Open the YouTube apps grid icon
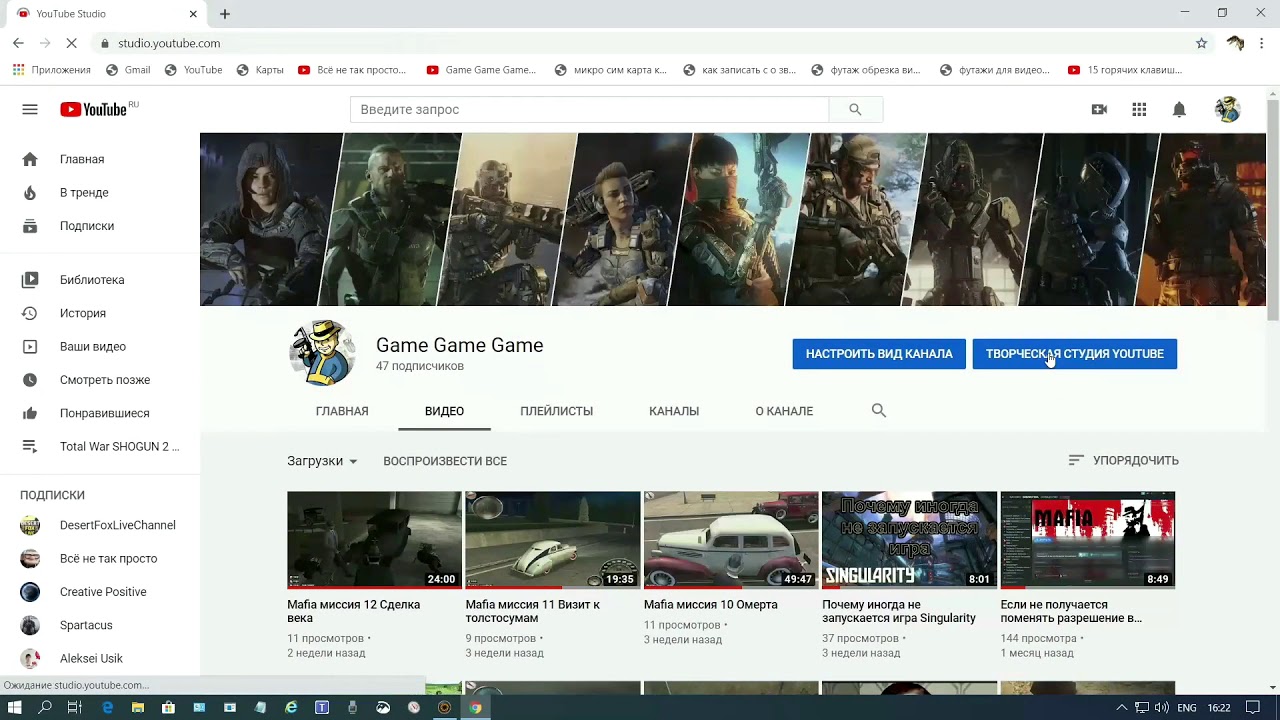This screenshot has width=1280, height=720. point(1139,109)
